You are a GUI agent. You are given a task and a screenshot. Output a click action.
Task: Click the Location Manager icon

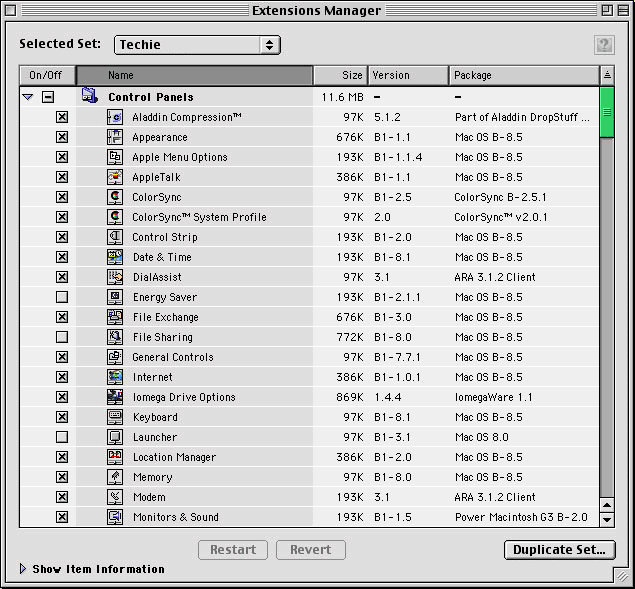pyautogui.click(x=115, y=457)
